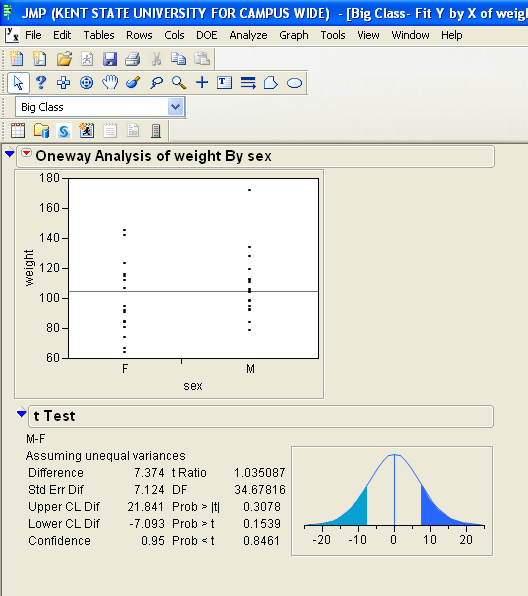Click the data table grid icon
This screenshot has height=596, width=528.
(x=18, y=130)
